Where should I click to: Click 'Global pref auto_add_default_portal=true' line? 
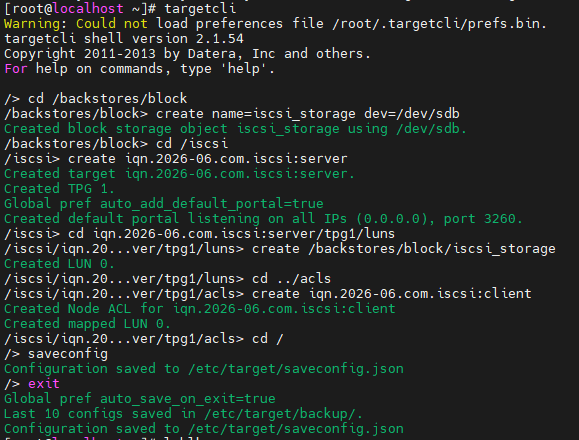coord(164,204)
